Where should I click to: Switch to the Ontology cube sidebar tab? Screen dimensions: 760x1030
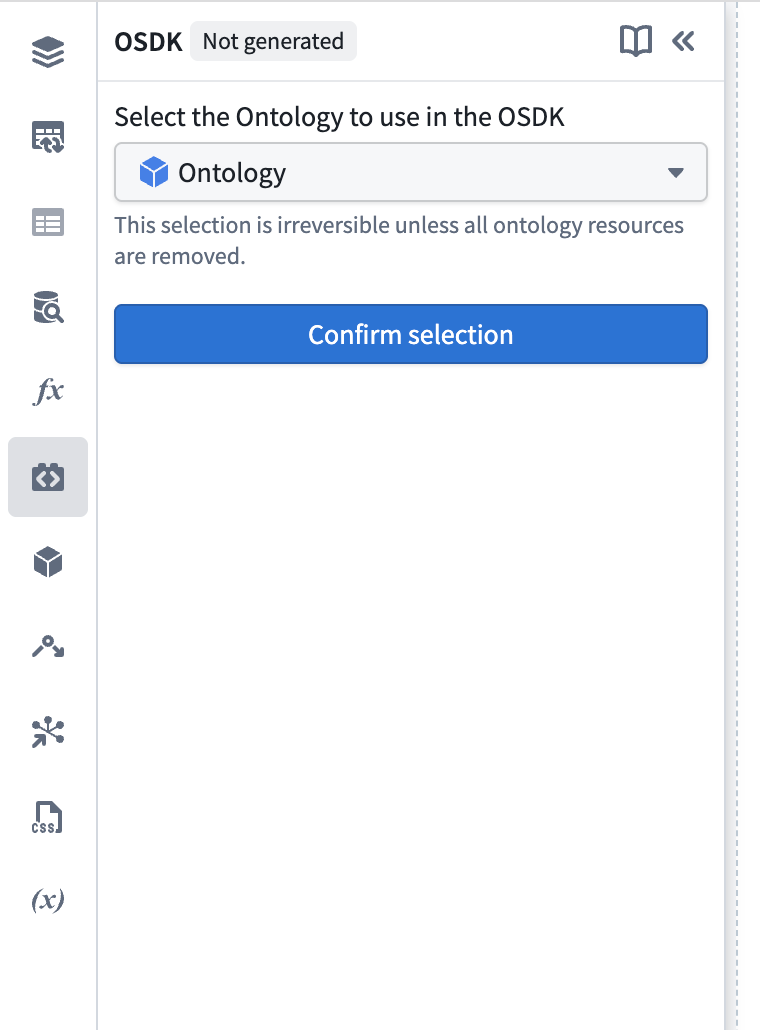point(47,562)
